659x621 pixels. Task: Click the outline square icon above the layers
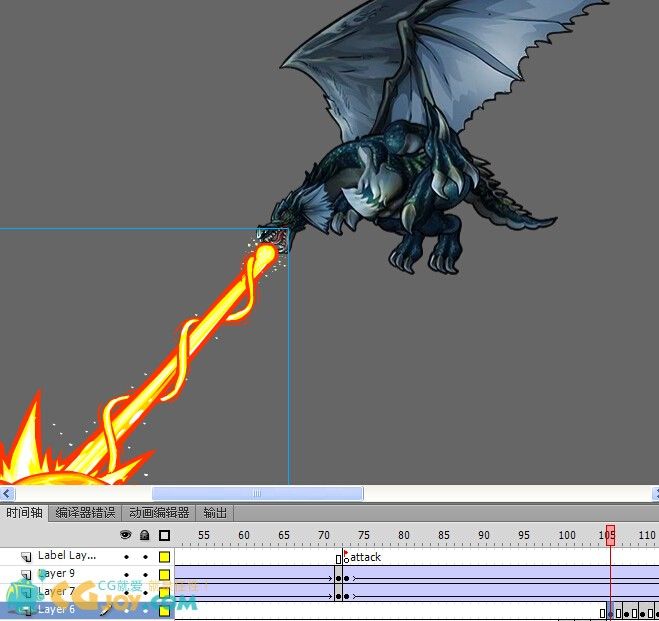click(x=164, y=535)
